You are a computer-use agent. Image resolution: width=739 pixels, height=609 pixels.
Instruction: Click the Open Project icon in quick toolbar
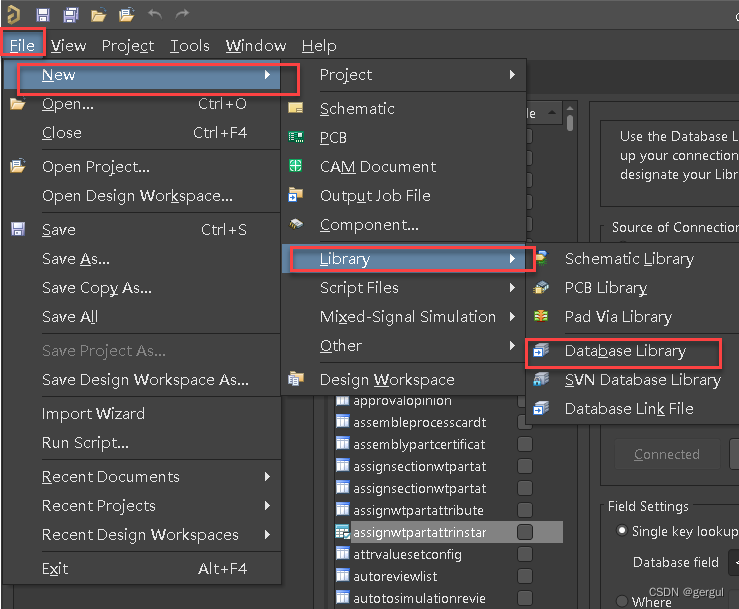coord(126,15)
